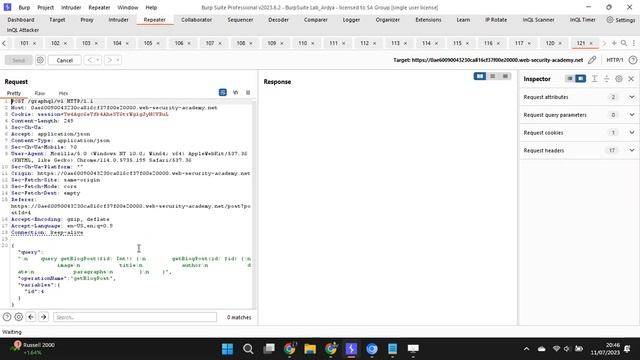Select side-by-side response layout icon

480,76
